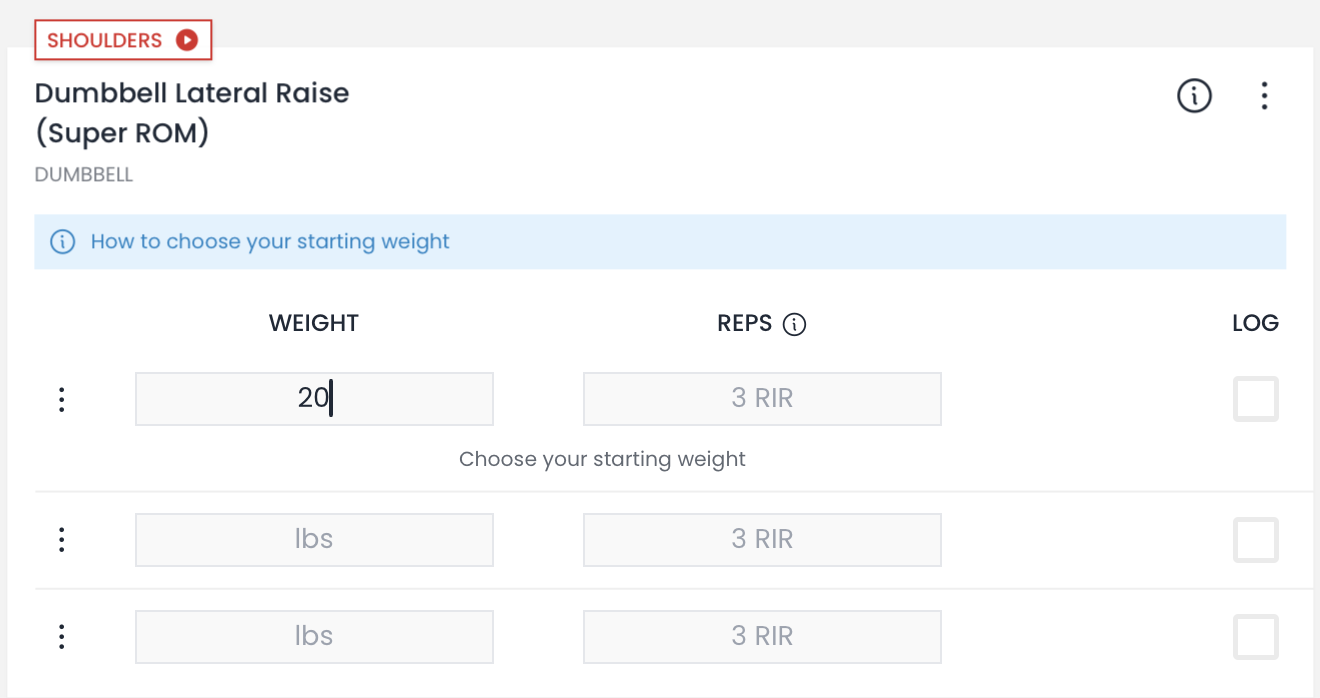Check the third set log checkbox

1255,637
